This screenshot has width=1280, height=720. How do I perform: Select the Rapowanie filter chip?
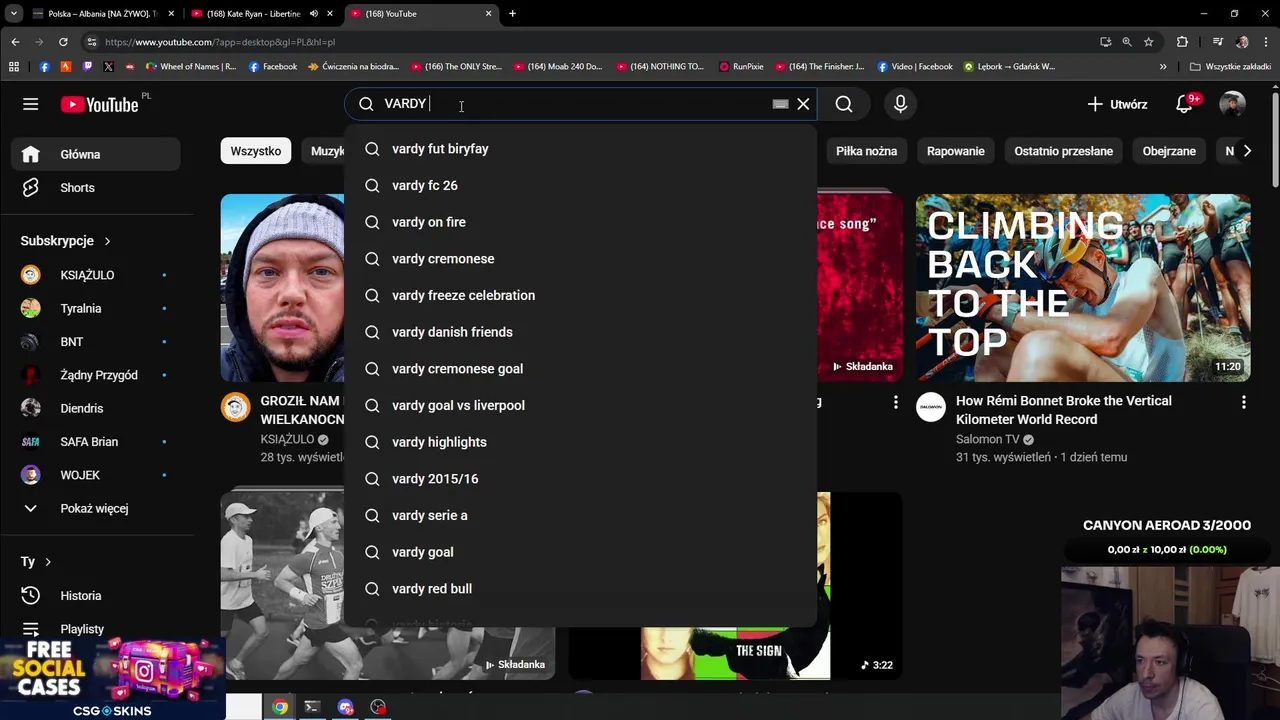(955, 151)
